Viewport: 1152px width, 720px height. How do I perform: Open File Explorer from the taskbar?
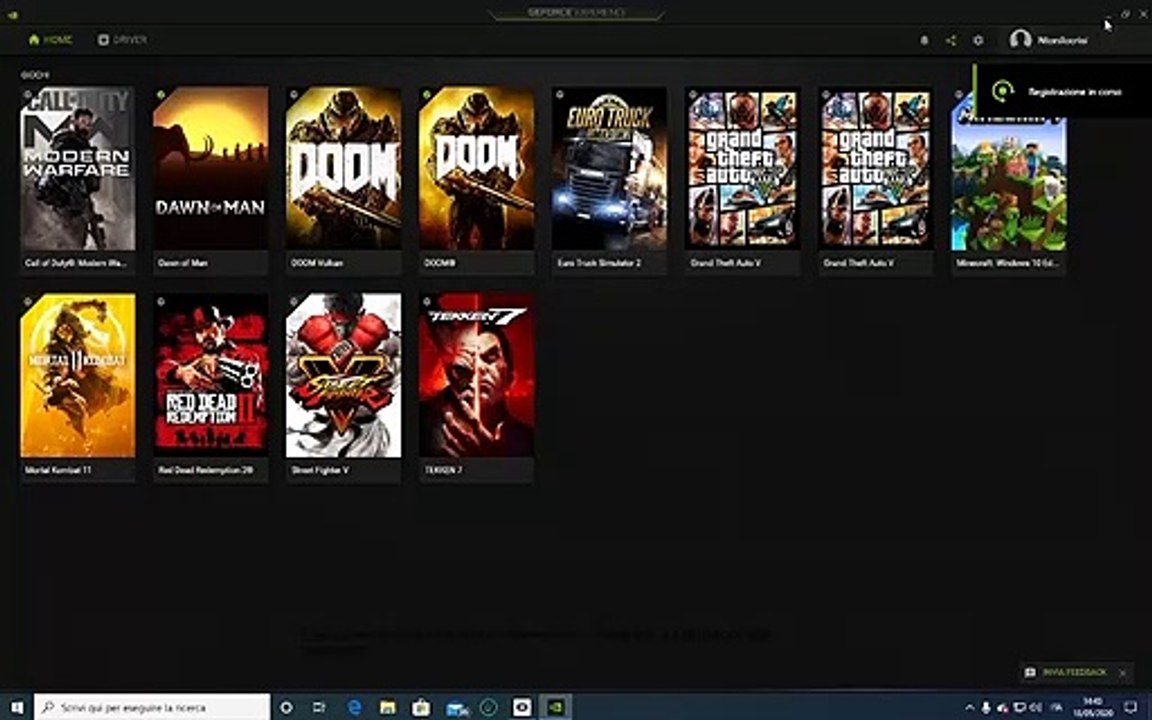tap(387, 707)
